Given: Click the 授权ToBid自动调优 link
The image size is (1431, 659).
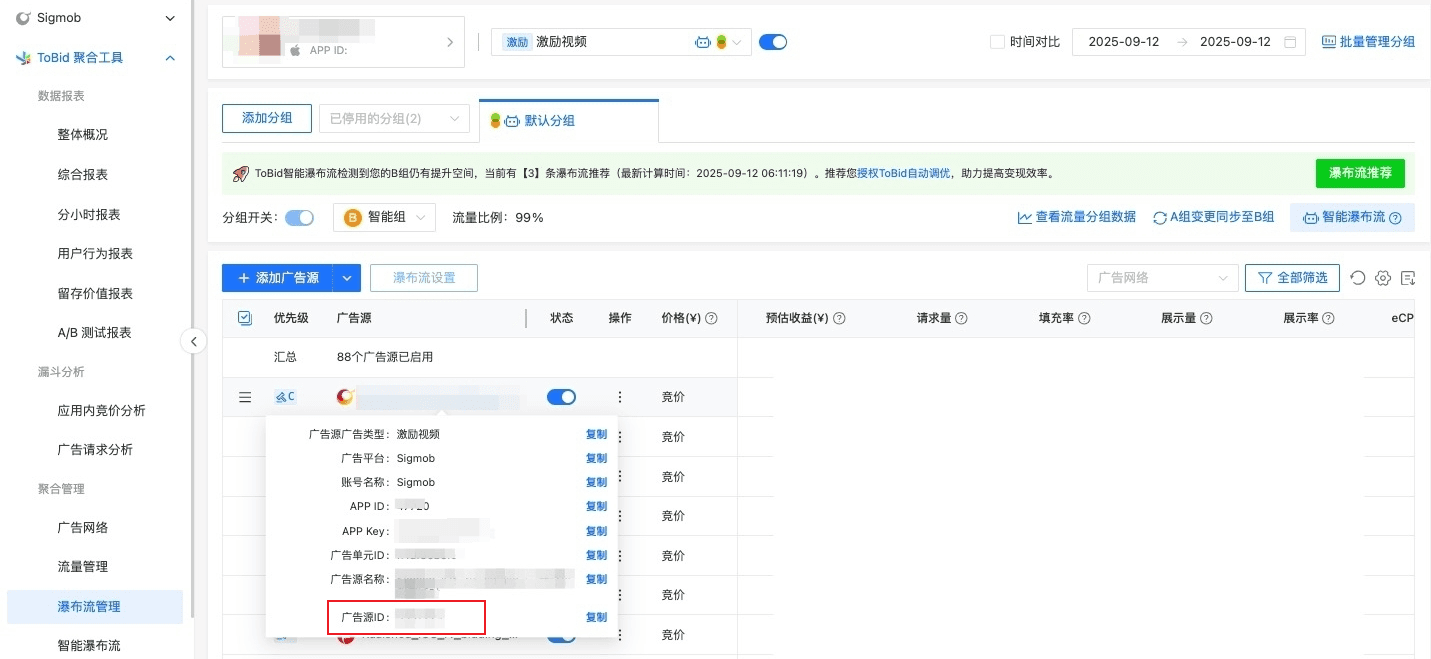Looking at the screenshot, I should click(903, 174).
